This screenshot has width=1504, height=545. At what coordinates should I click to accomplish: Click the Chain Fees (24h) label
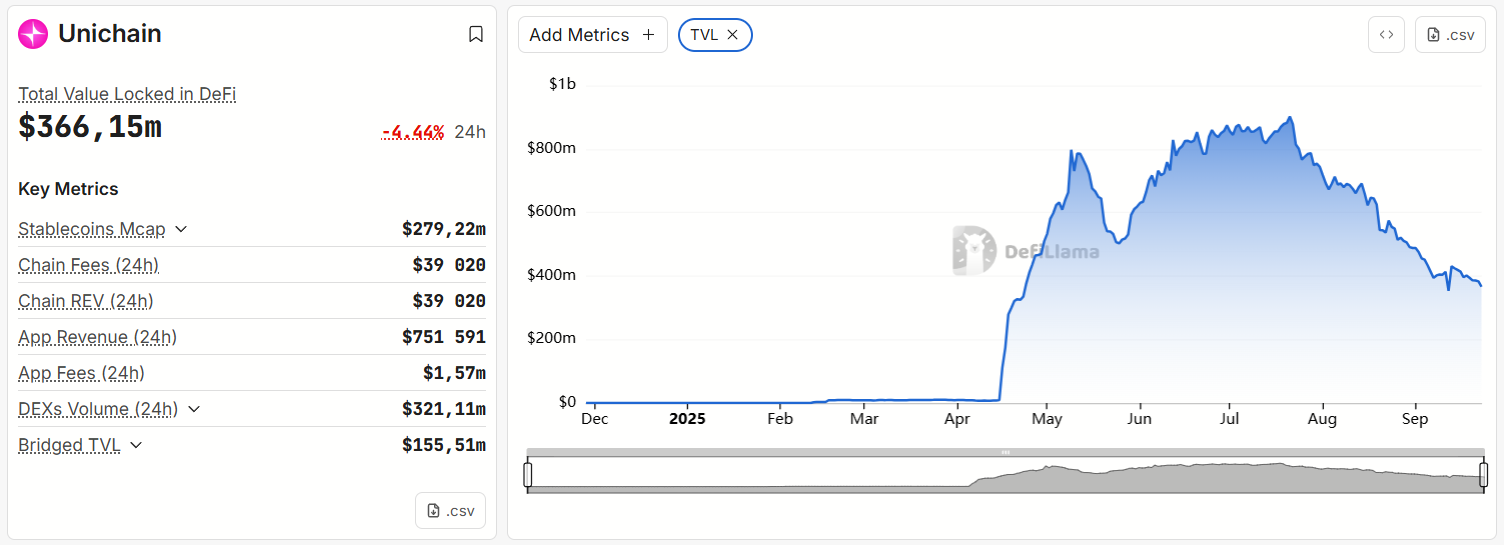88,265
